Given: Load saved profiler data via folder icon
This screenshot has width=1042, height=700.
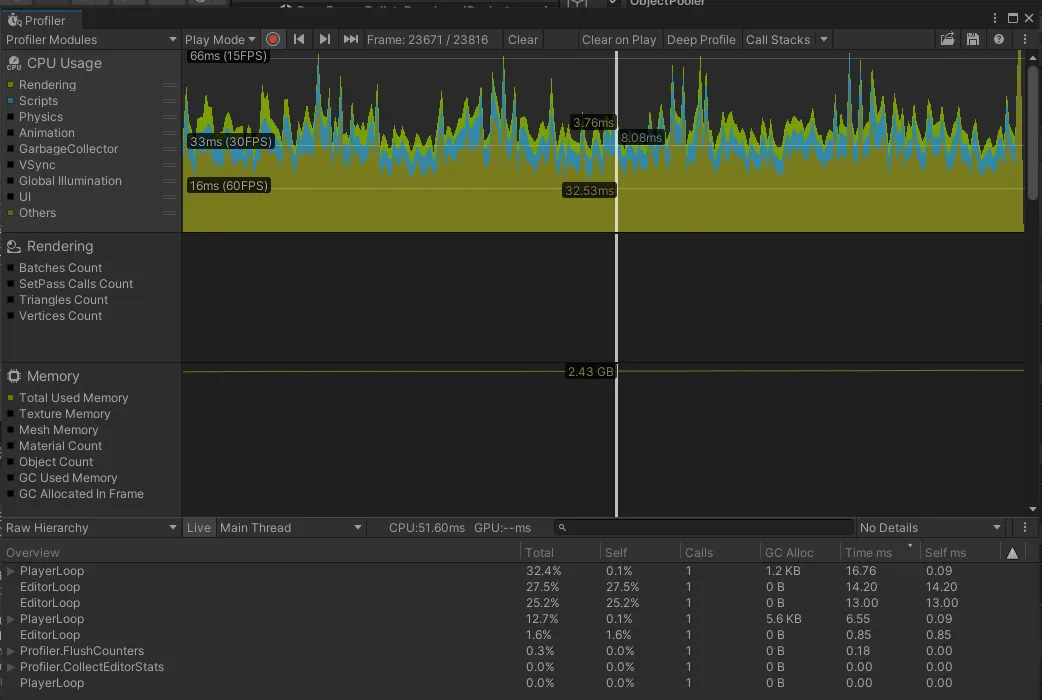Looking at the screenshot, I should (947, 40).
